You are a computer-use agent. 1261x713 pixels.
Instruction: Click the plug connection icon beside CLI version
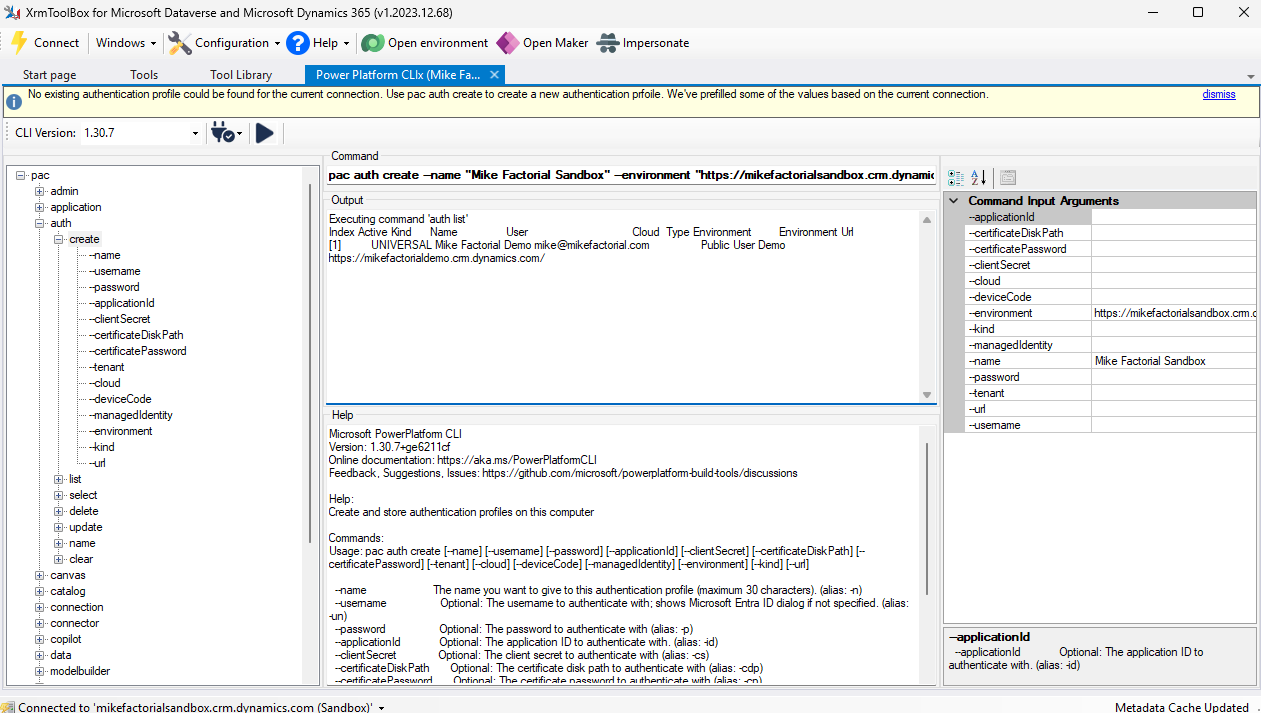click(222, 133)
